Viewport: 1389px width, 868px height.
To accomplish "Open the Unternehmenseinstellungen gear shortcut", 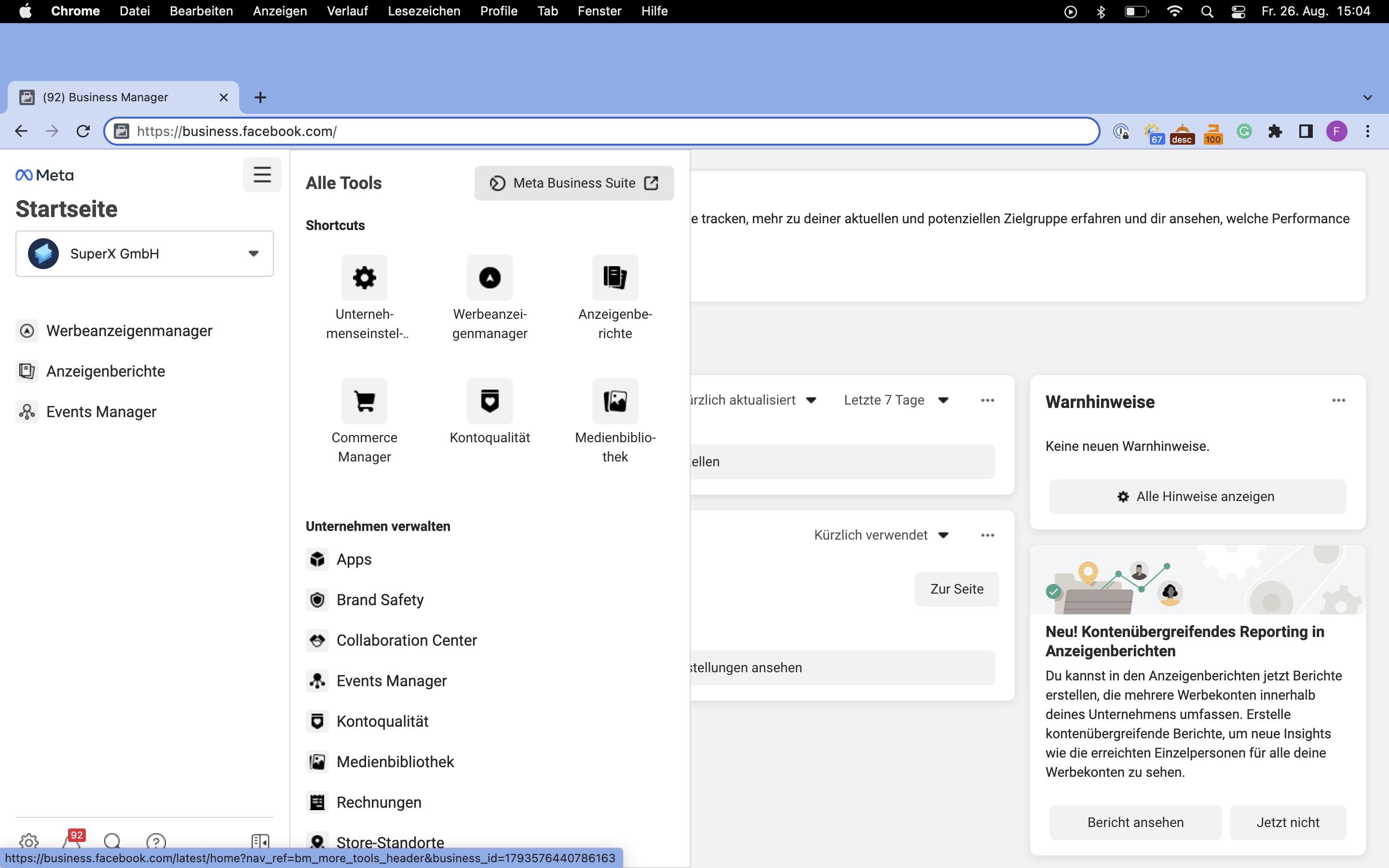I will tap(365, 277).
